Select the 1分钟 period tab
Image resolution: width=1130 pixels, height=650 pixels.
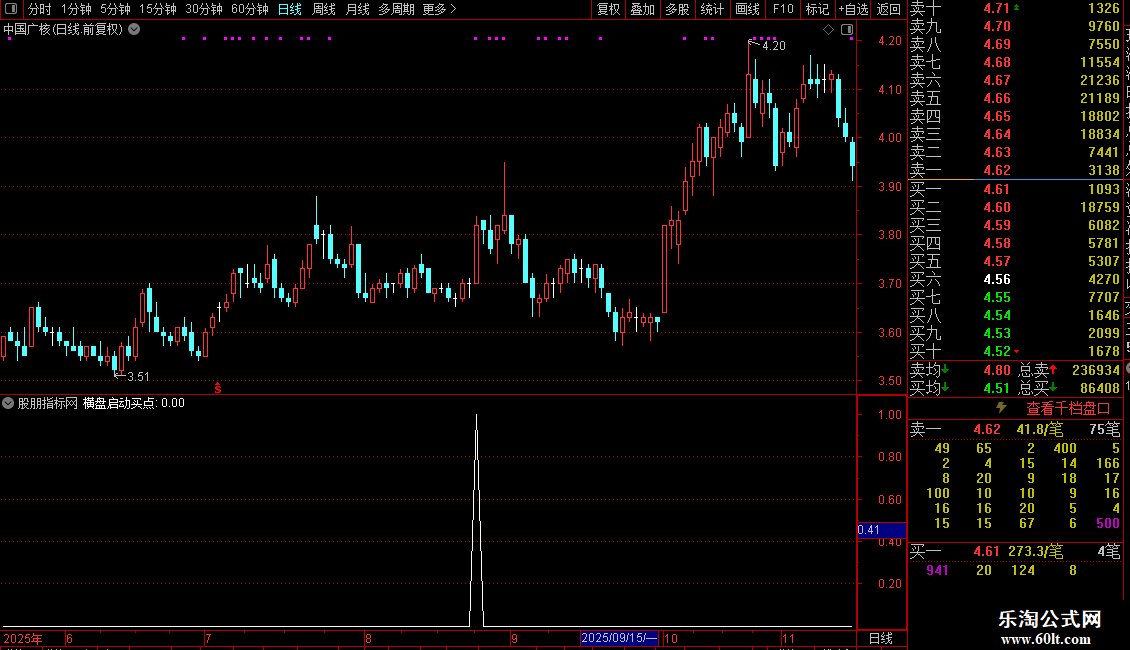(x=76, y=9)
